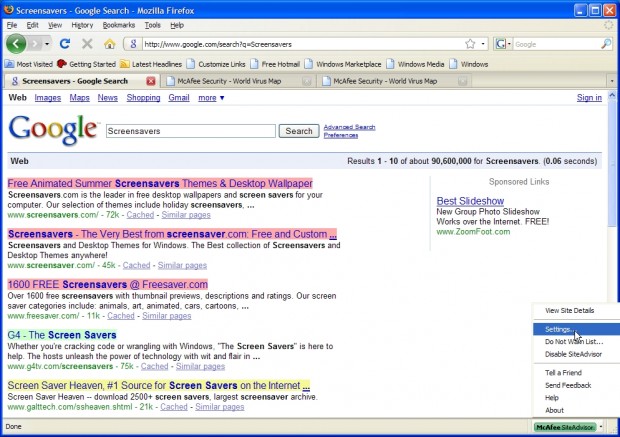Open the Advanced Search link
Viewport: 620px width, 437px height.
(x=349, y=127)
